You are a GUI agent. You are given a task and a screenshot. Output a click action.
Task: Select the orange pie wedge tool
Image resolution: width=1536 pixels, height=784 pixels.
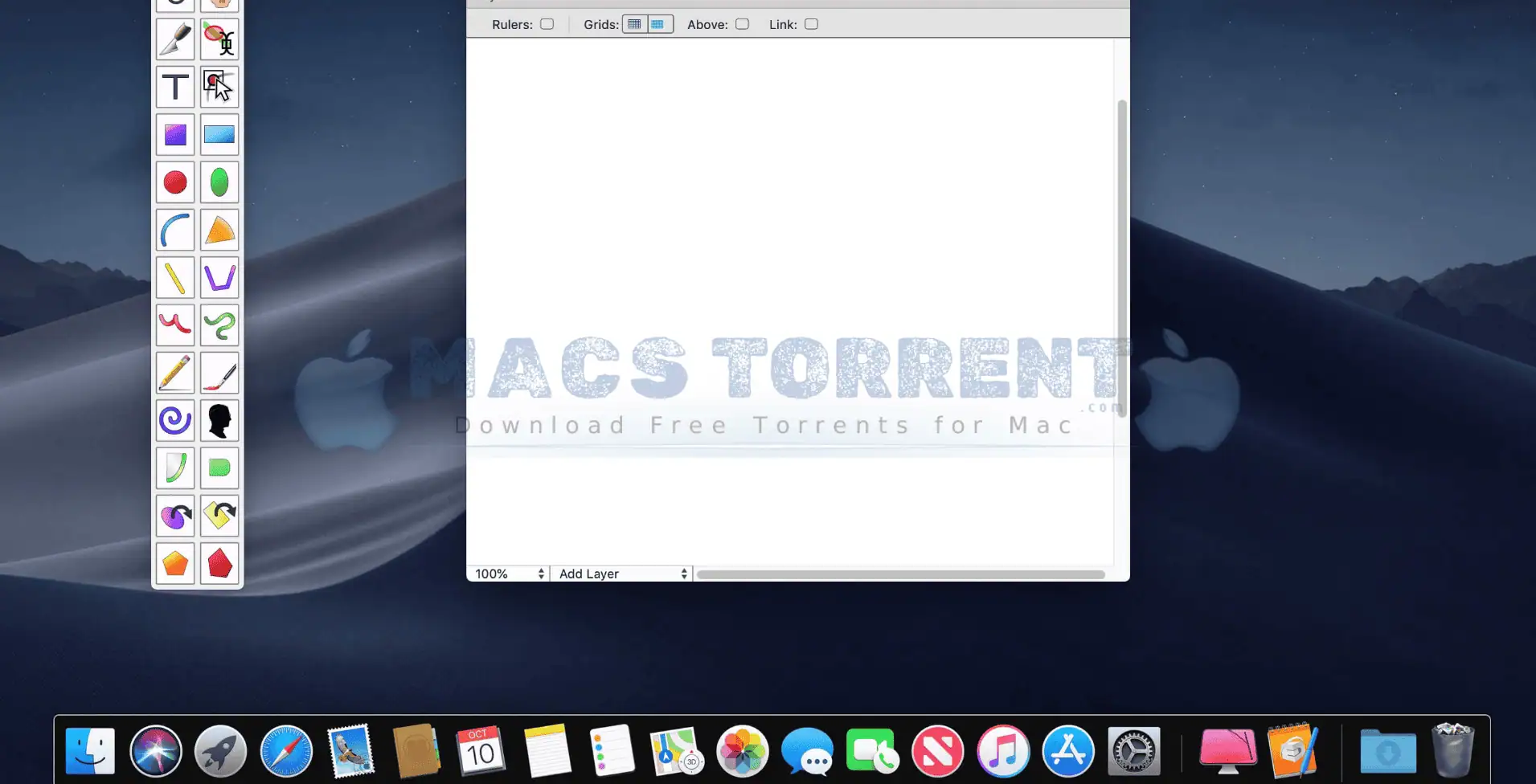tap(219, 230)
